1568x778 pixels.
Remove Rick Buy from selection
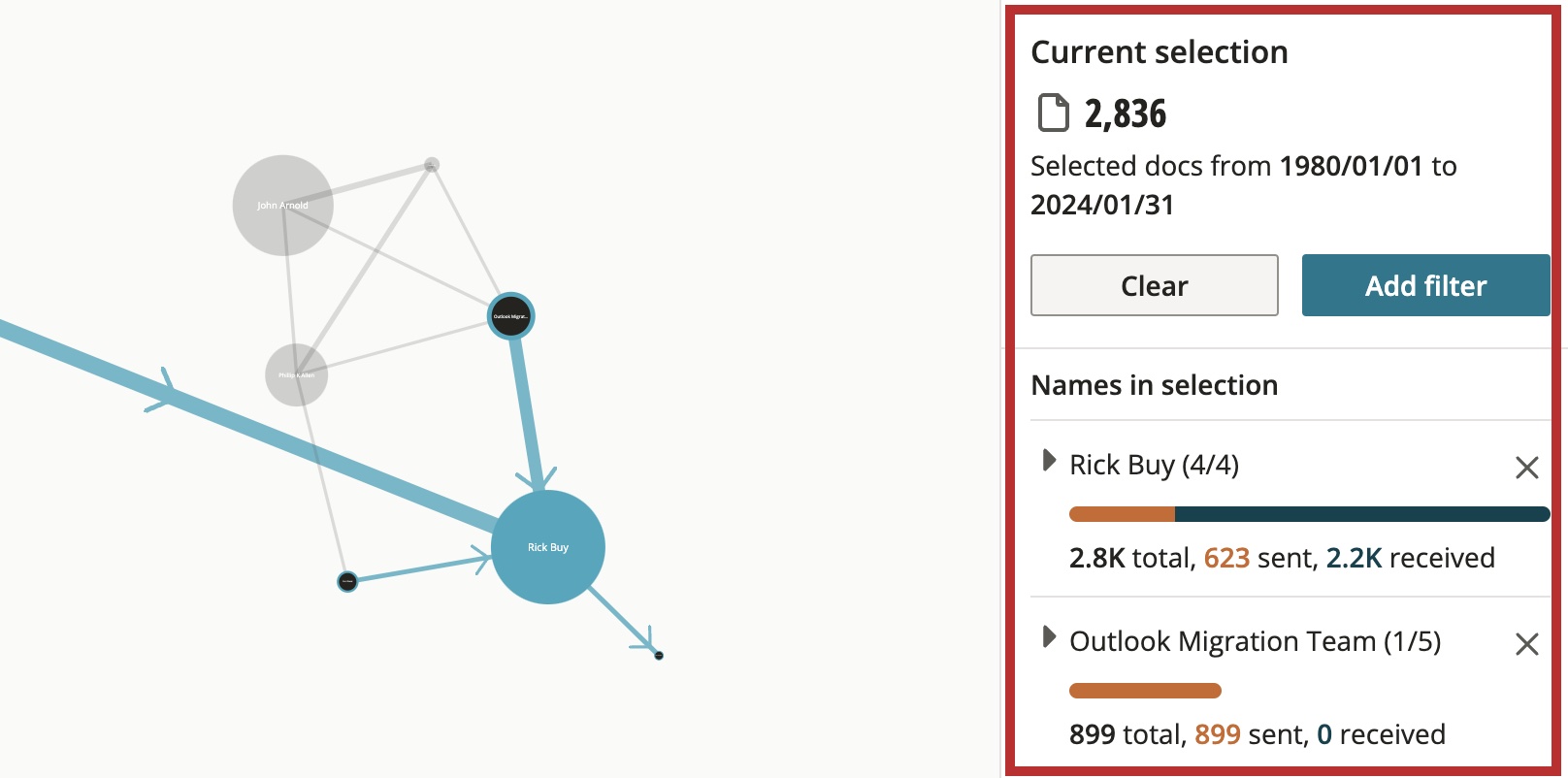tap(1526, 468)
